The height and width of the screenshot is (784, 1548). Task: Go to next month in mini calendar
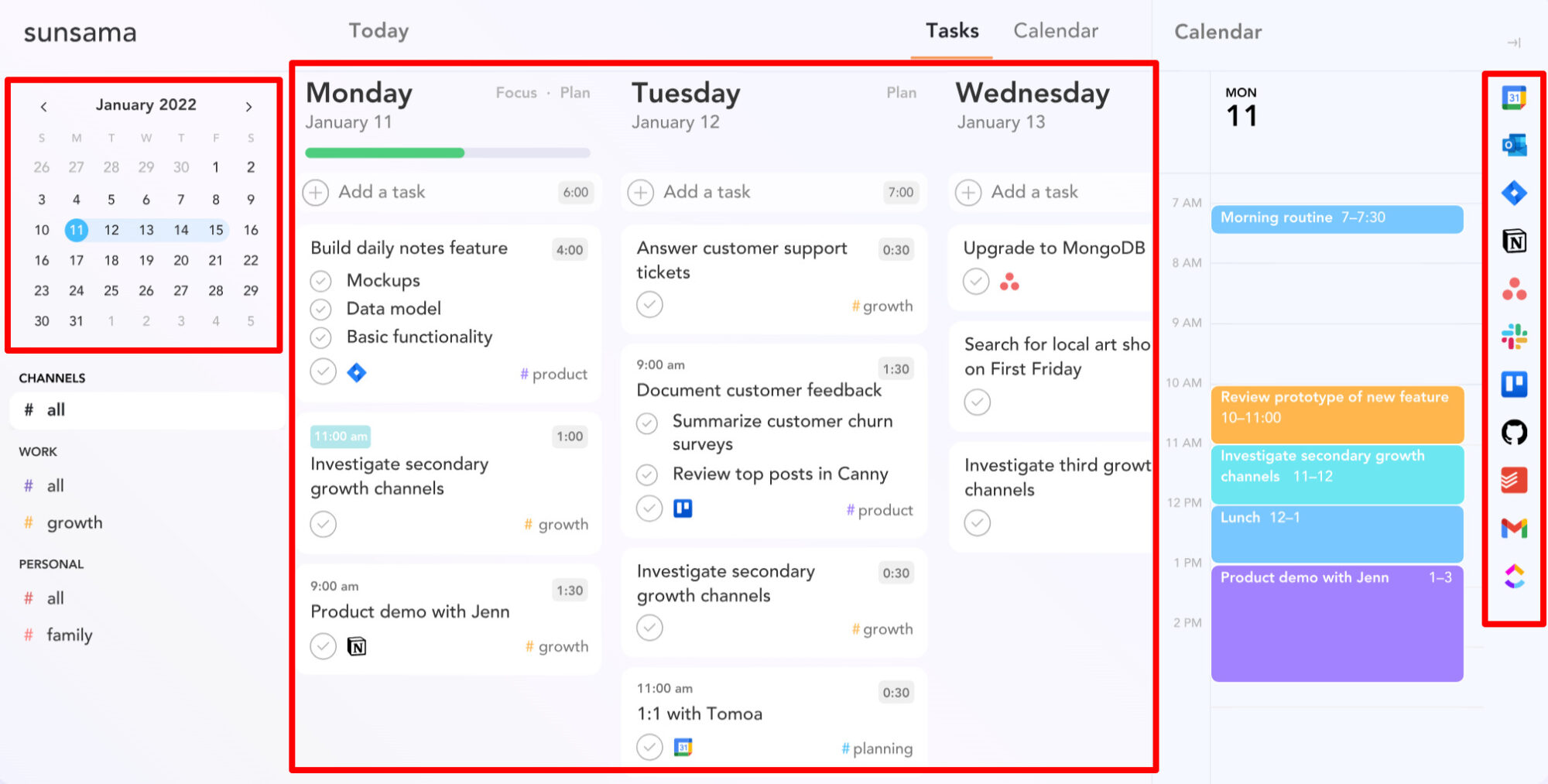click(x=249, y=106)
